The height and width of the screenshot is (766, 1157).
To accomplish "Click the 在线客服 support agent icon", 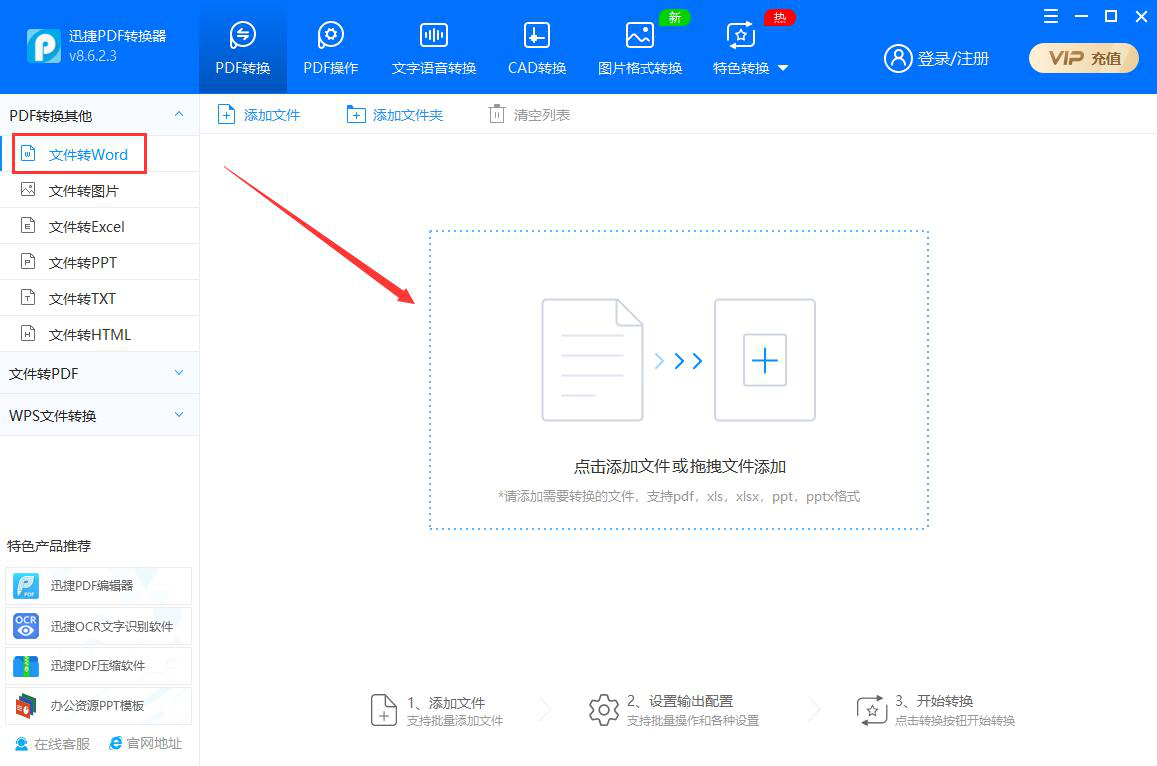I will [21, 744].
